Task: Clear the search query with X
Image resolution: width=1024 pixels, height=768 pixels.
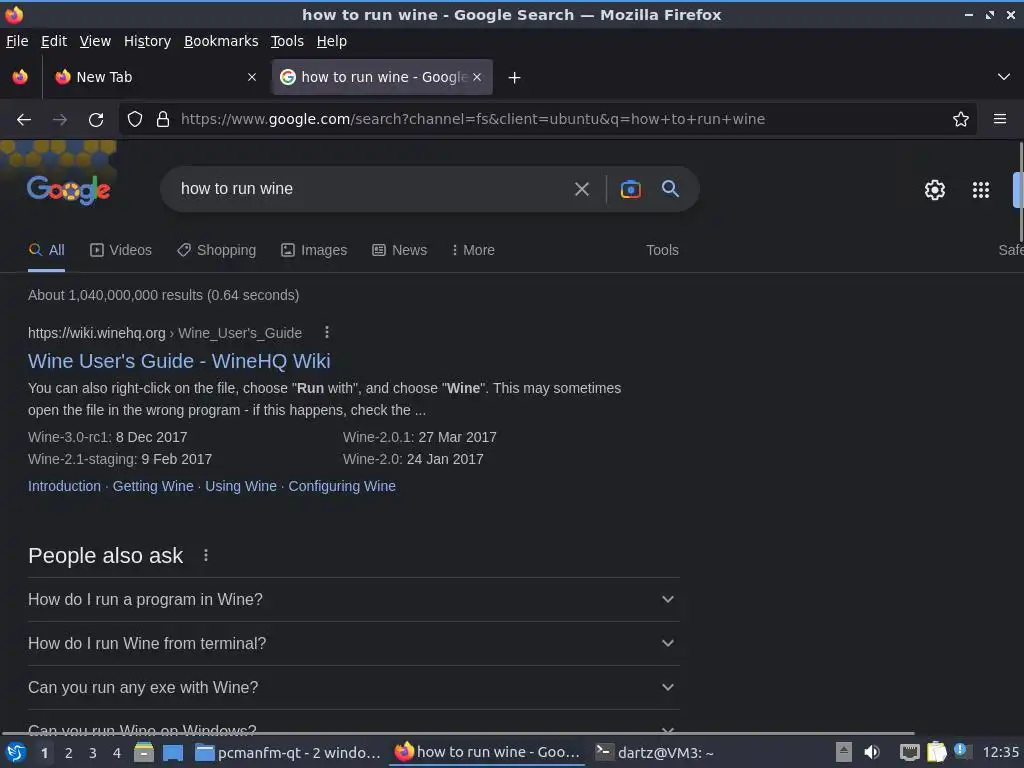Action: point(582,189)
